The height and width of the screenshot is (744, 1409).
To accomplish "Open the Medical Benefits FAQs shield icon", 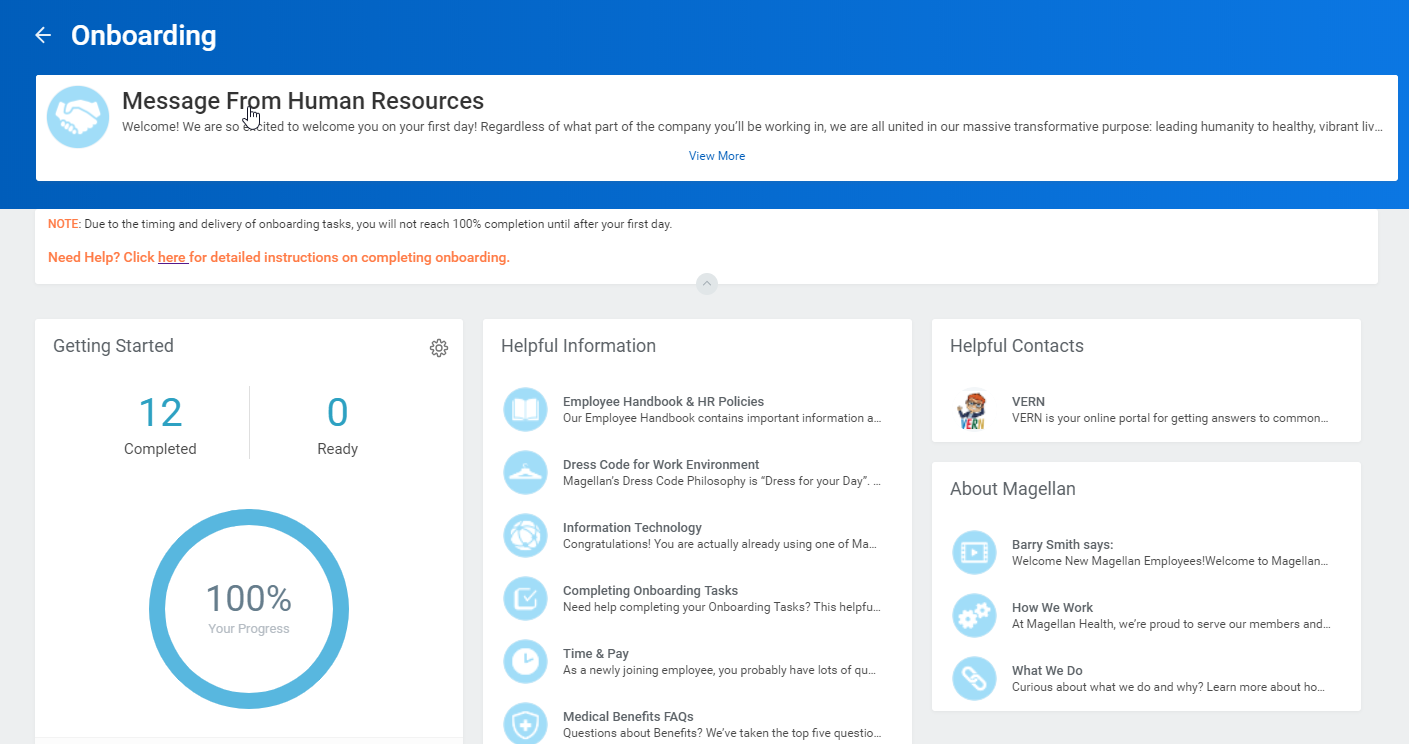I will coord(525,722).
